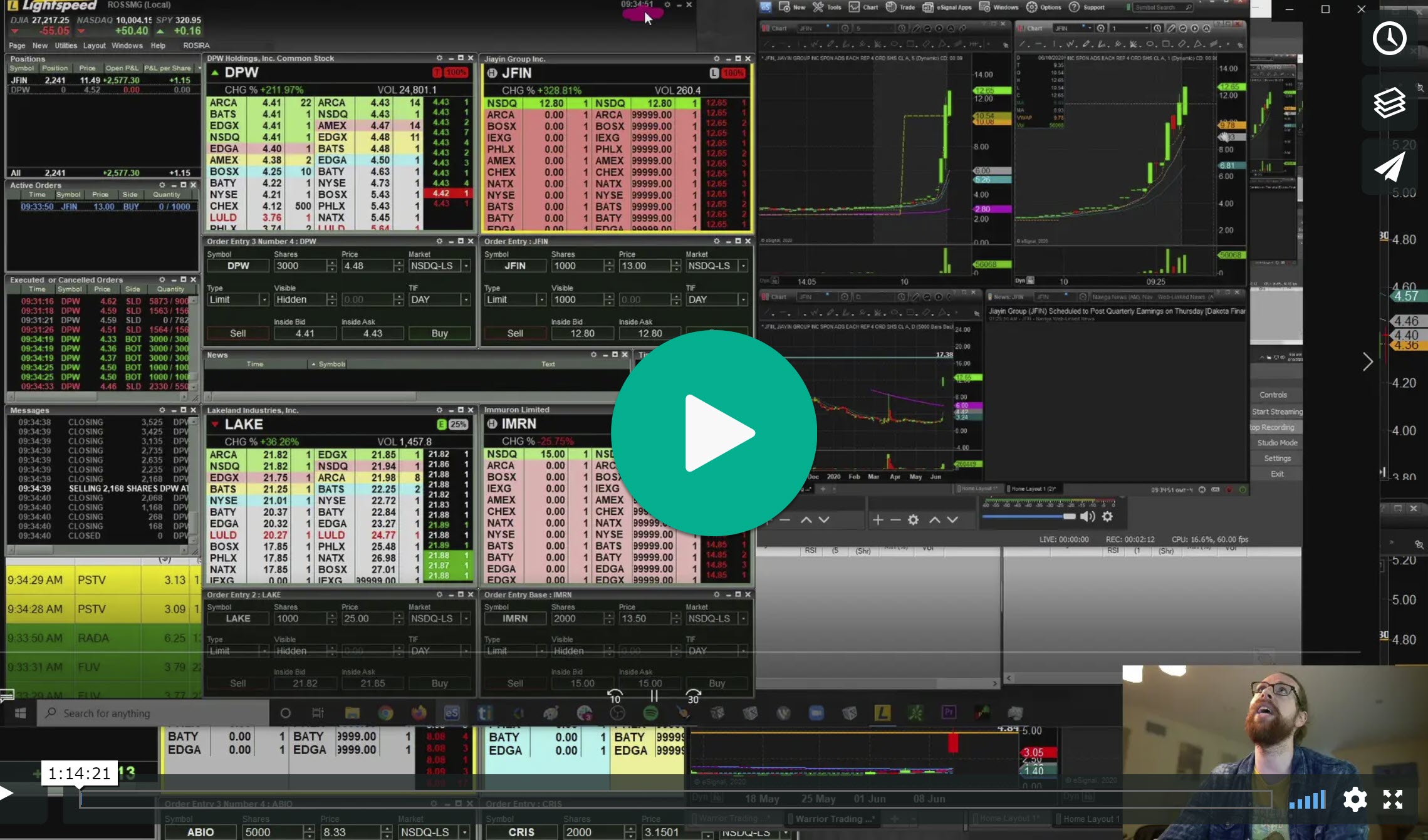Enter fullscreen mode in the video player
Image resolution: width=1428 pixels, height=840 pixels.
[x=1393, y=800]
